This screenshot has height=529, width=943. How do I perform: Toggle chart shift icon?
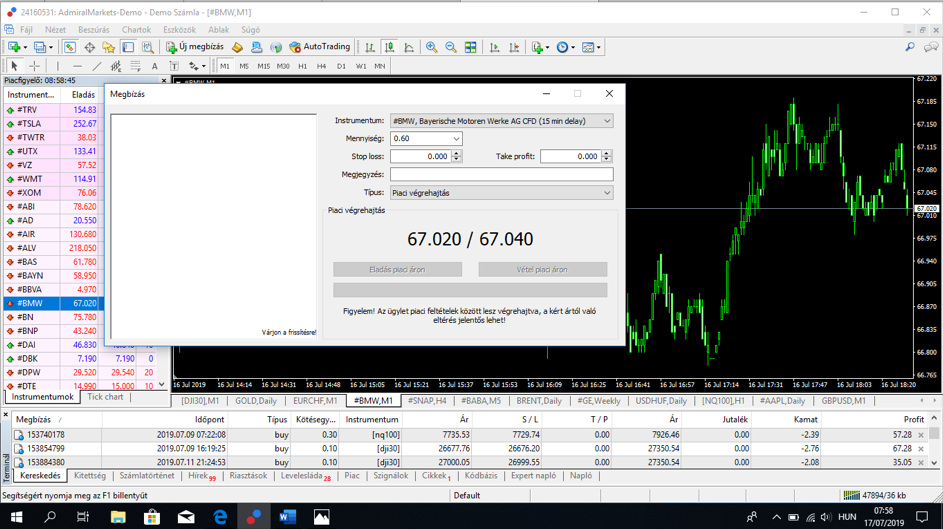514,47
